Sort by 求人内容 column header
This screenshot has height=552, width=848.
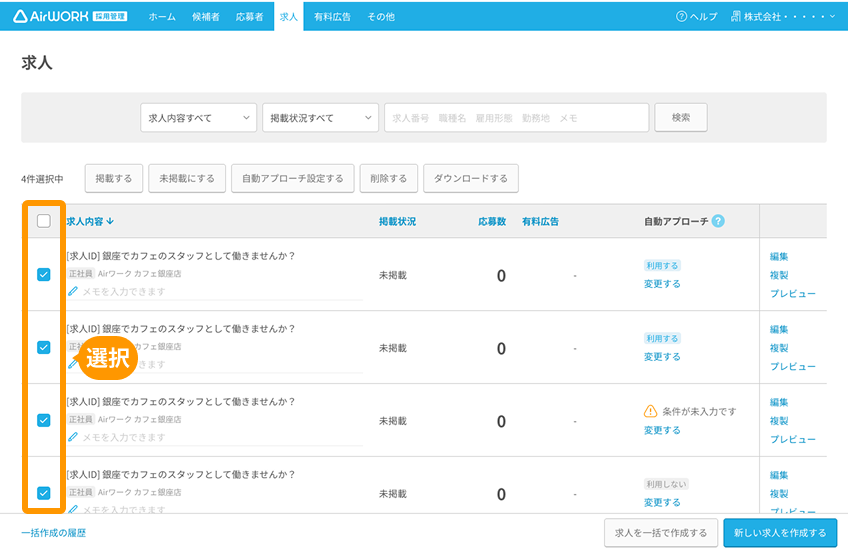pyautogui.click(x=90, y=221)
